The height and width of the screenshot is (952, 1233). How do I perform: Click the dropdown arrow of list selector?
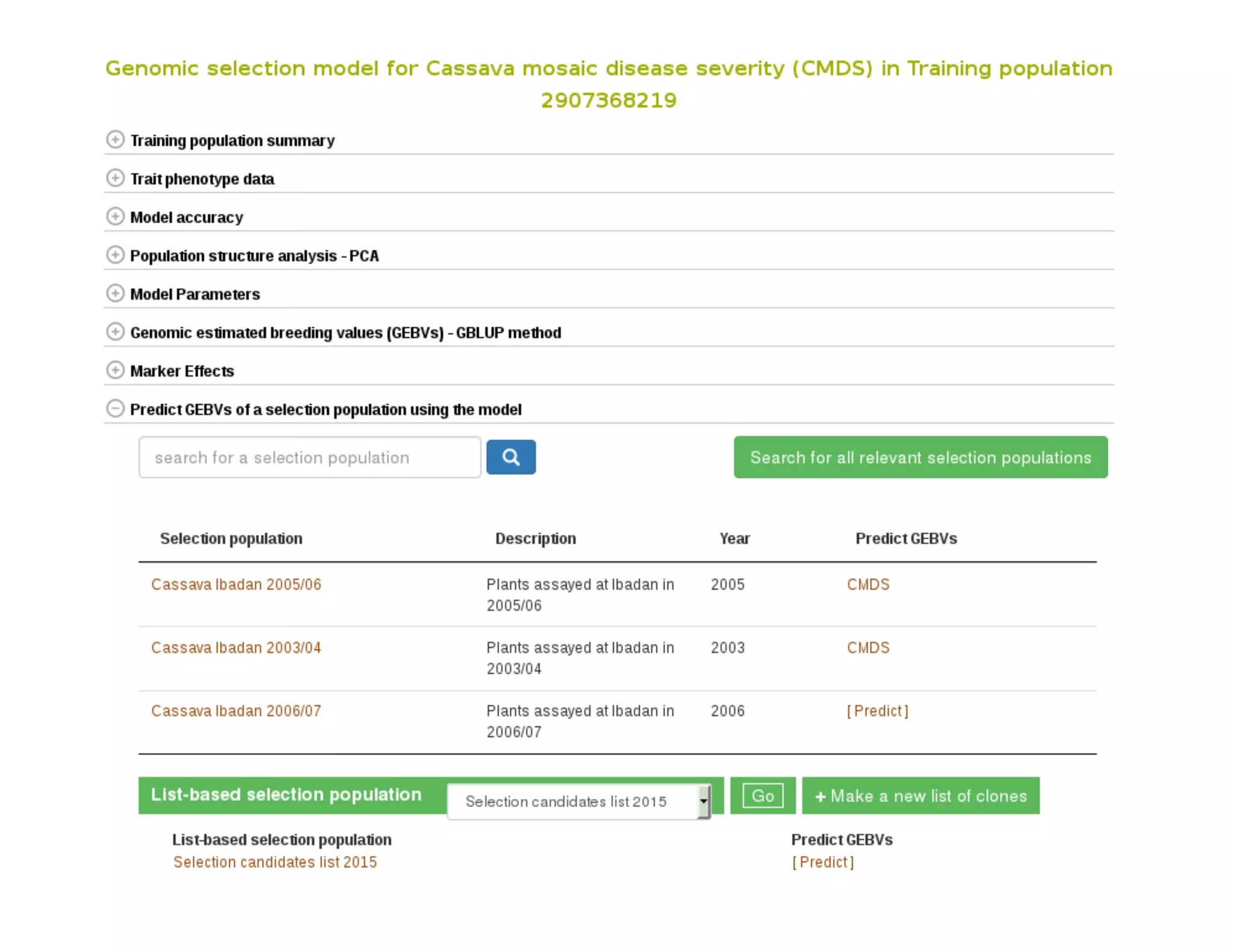703,801
